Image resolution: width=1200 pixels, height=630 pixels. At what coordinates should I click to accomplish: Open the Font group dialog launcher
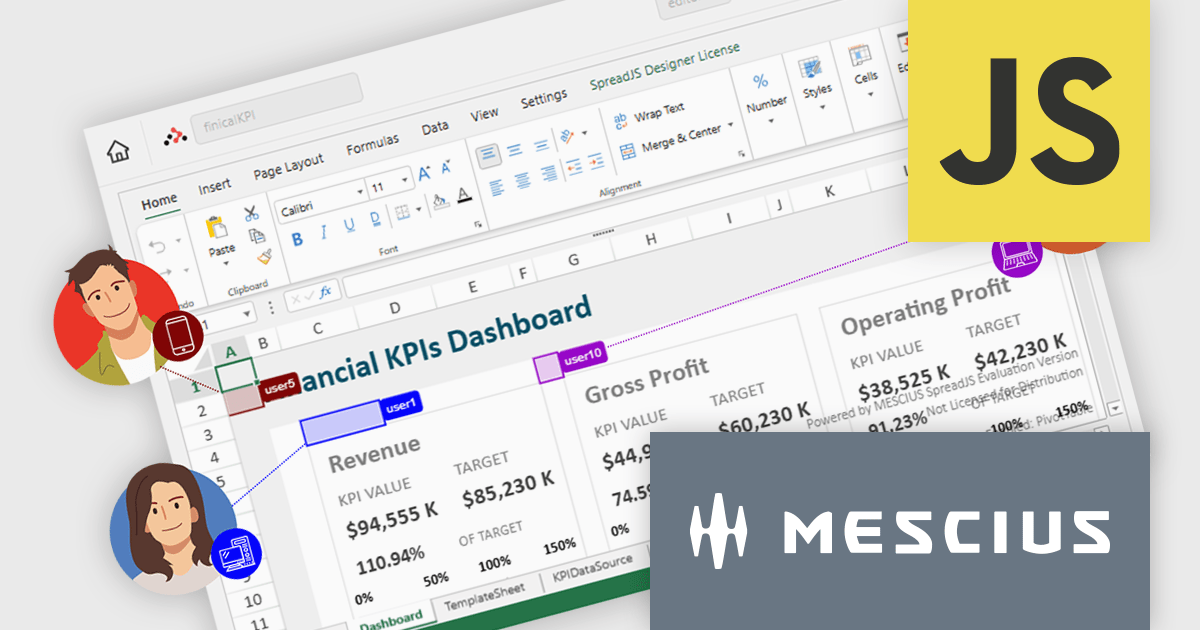tap(478, 223)
